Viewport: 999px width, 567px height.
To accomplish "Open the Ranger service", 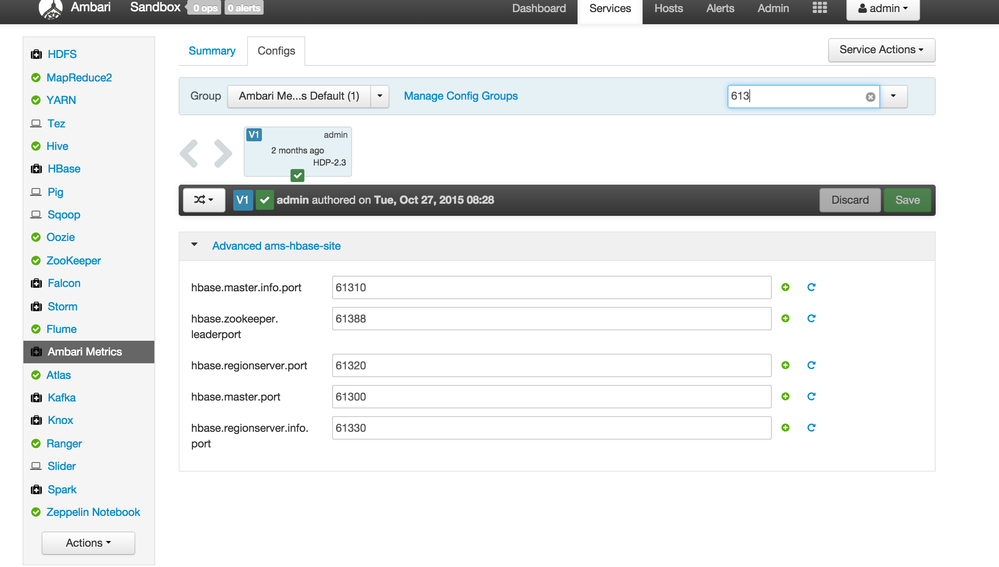I will (x=64, y=443).
